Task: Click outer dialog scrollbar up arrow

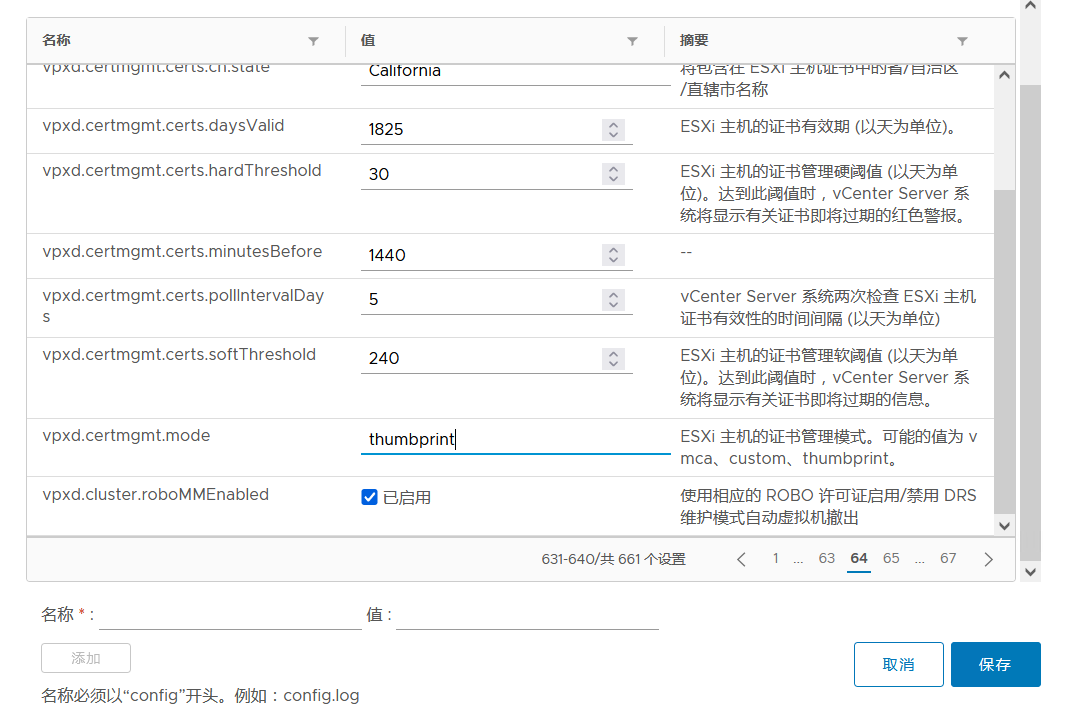Action: (x=1031, y=5)
